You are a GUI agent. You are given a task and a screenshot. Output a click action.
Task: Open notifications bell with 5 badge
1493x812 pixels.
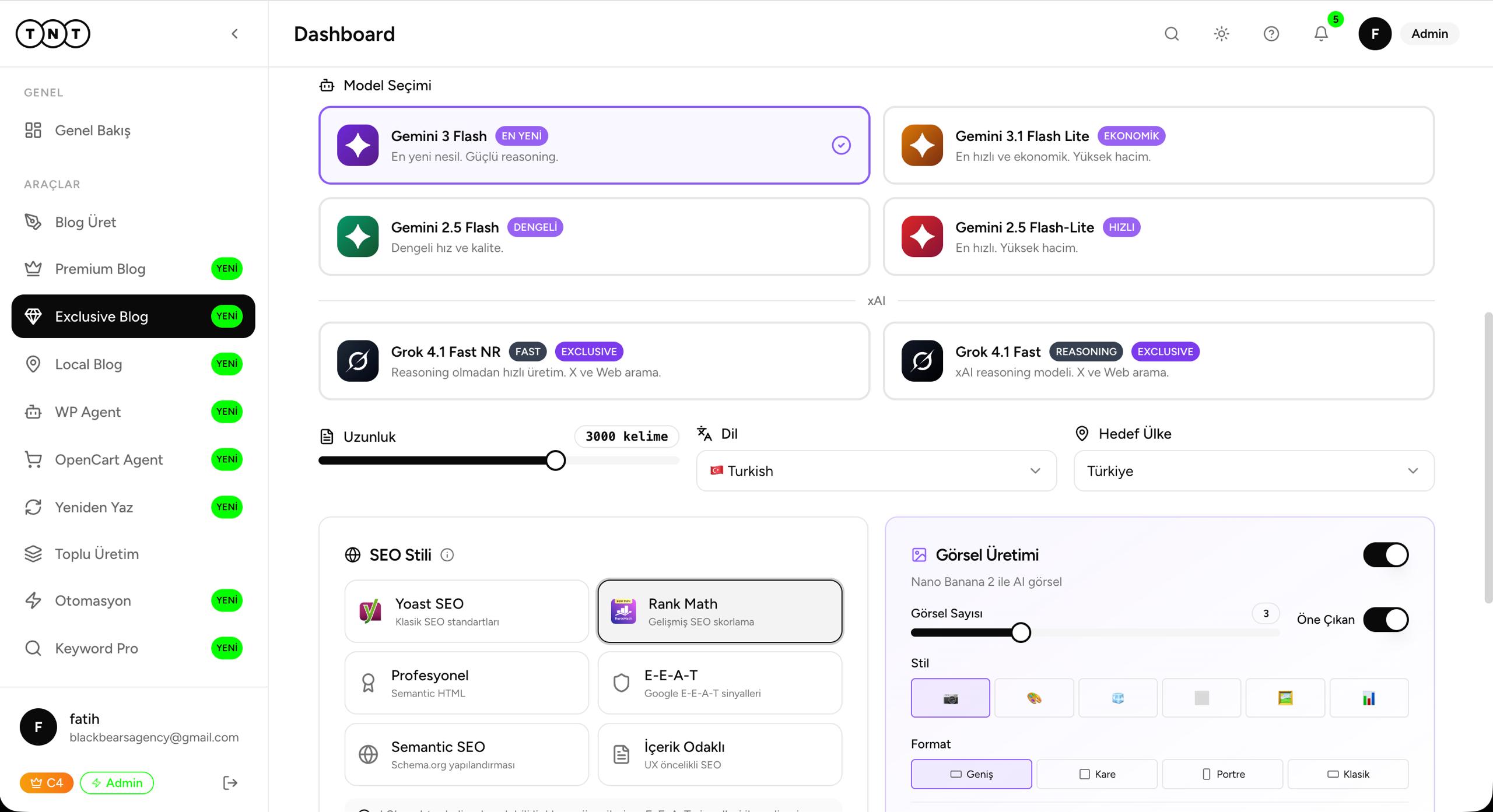click(1322, 34)
